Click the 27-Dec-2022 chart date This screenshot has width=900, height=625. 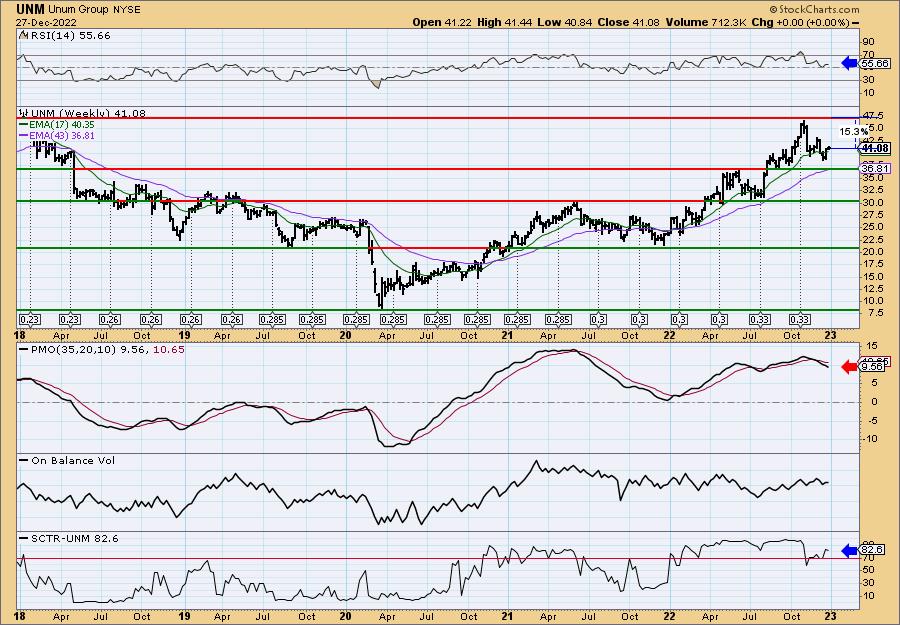(44, 22)
